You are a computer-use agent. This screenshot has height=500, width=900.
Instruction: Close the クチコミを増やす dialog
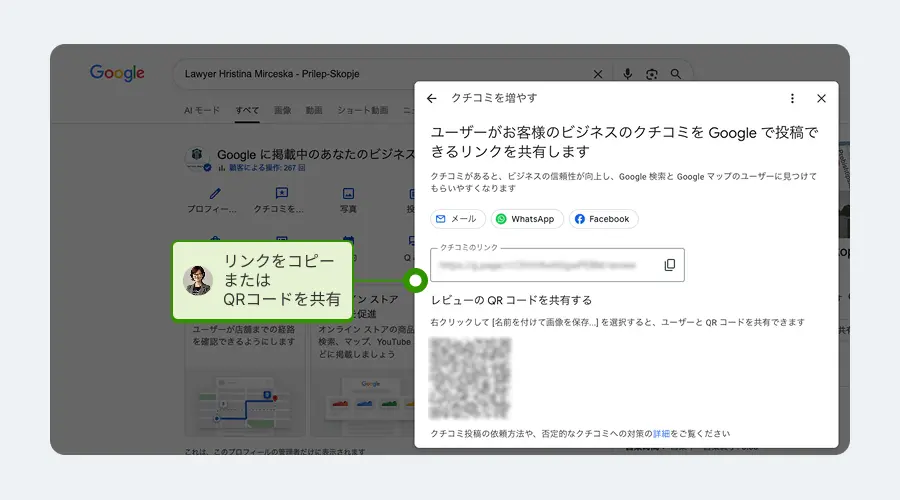click(821, 99)
